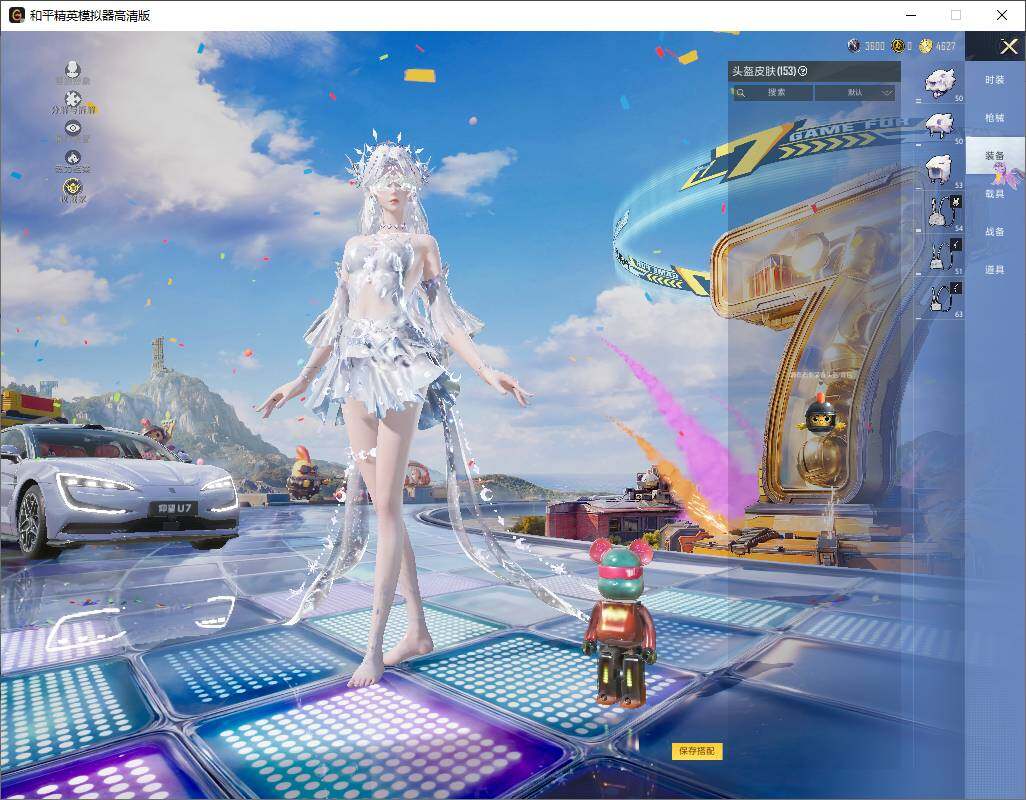Click the silver currency icon beside 3600
This screenshot has height=800, width=1026.
pos(854,46)
